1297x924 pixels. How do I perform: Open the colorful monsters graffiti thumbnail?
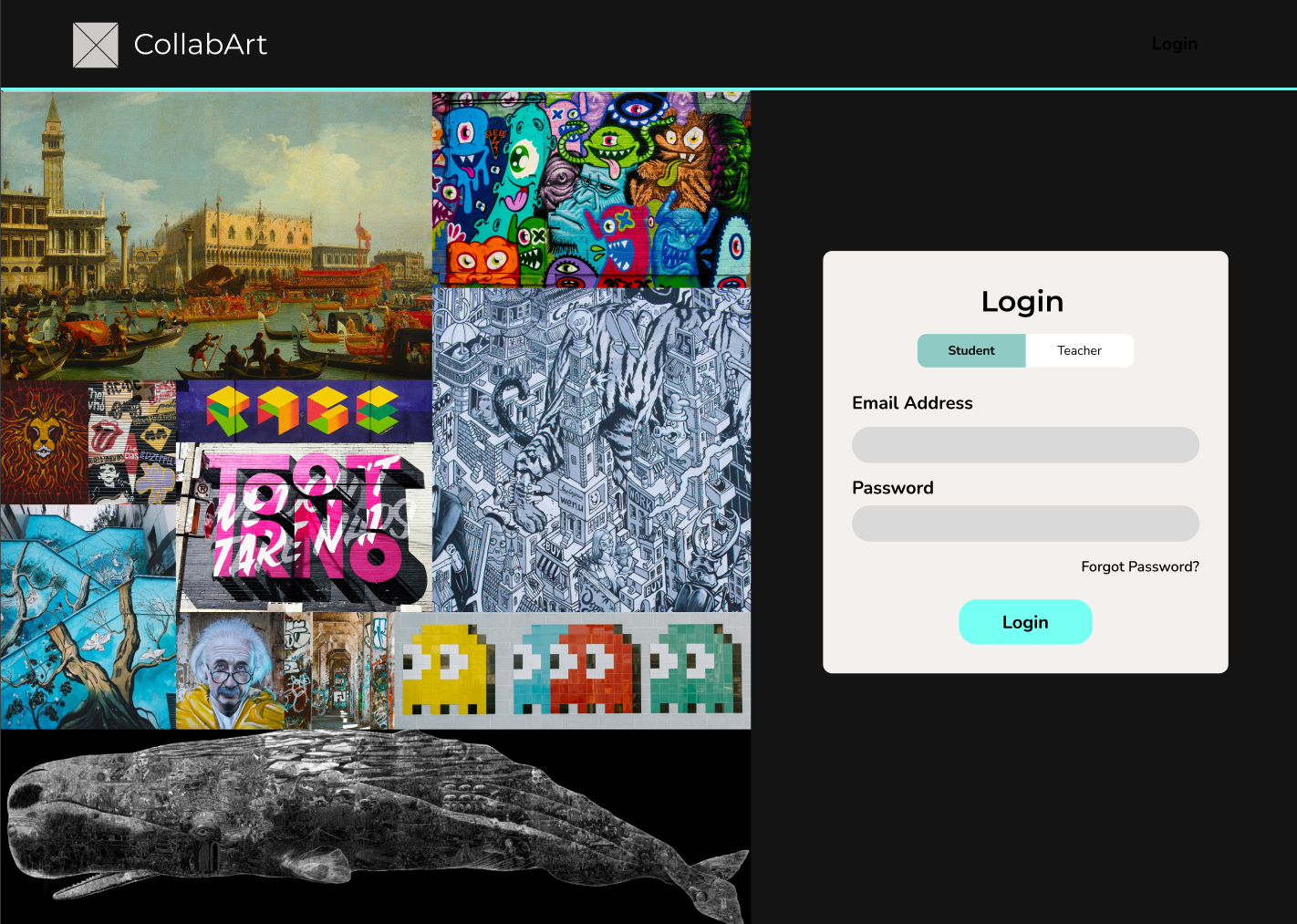click(x=591, y=190)
